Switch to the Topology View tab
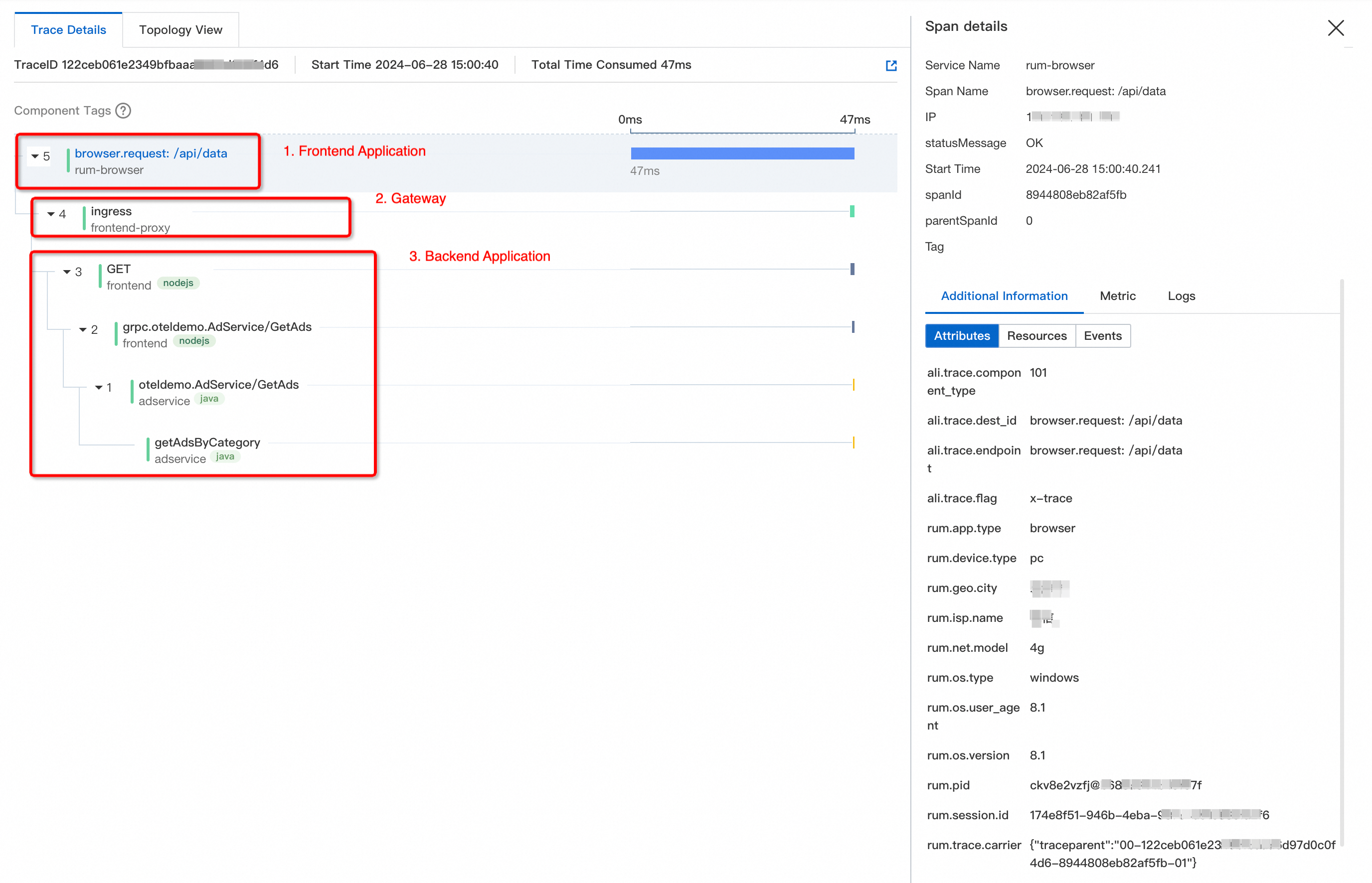1372x883 pixels. point(180,30)
